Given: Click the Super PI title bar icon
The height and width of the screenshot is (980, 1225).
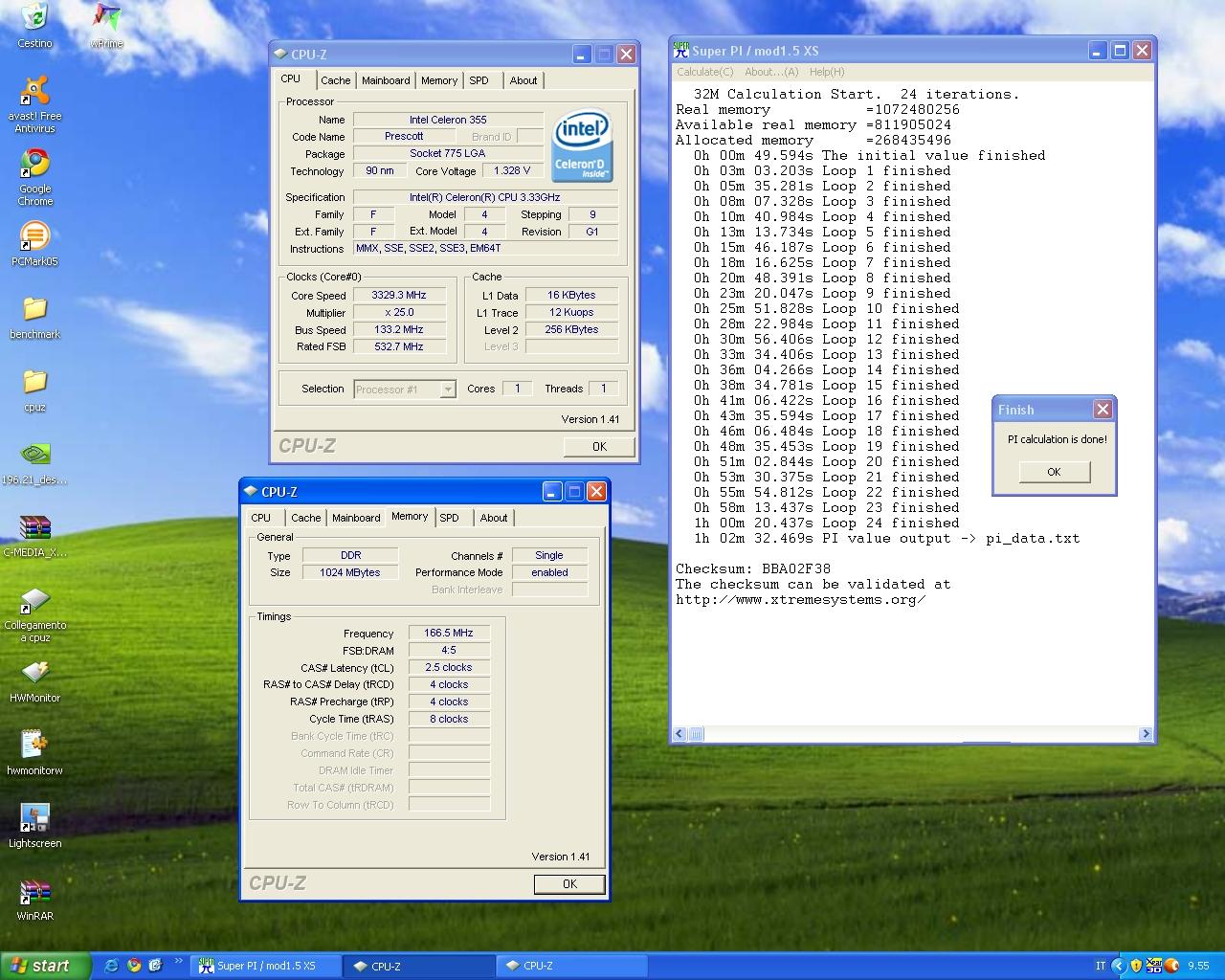Looking at the screenshot, I should (681, 51).
